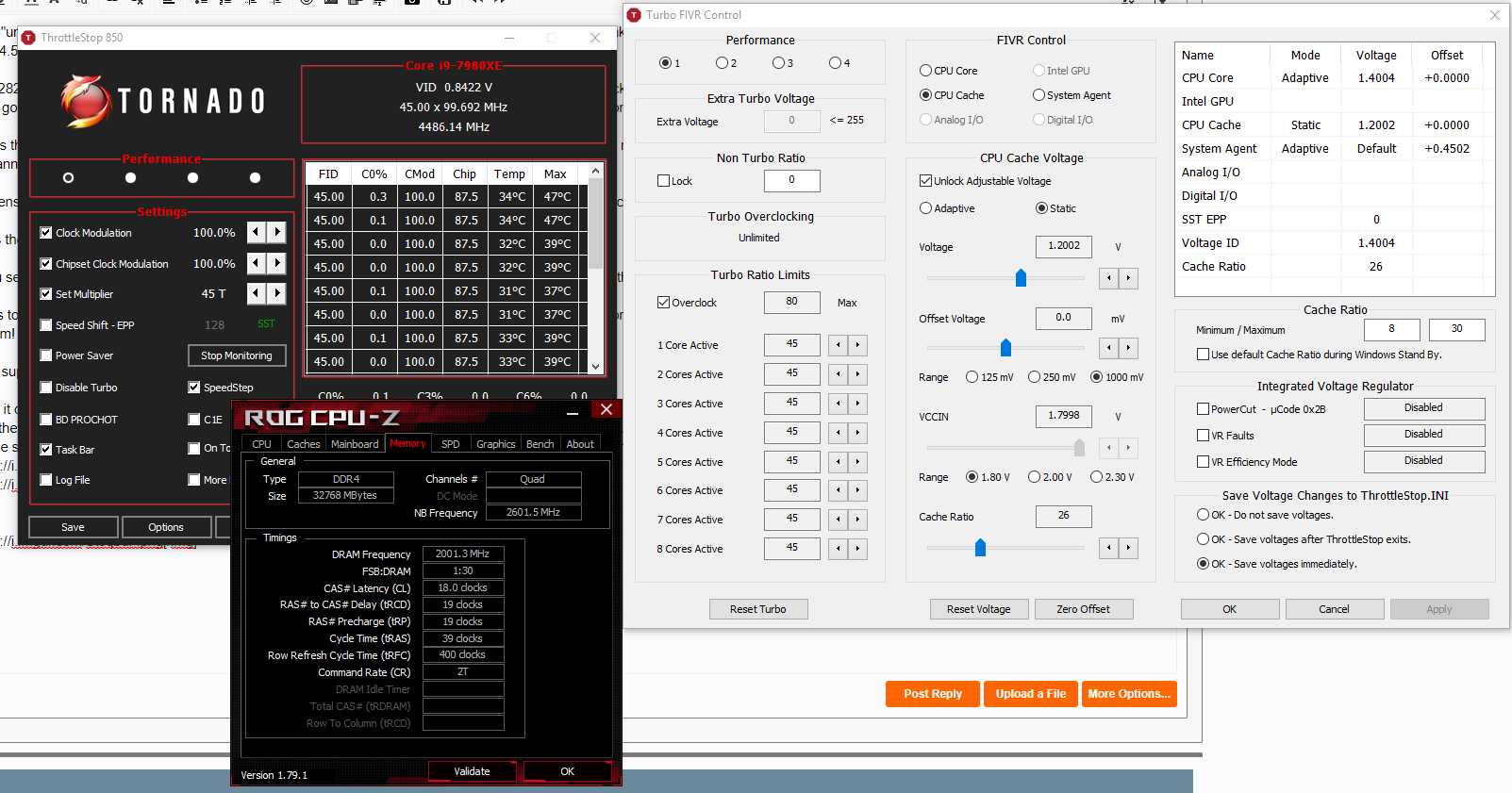Decrease Clock Modulation with left arrow
Screen dimensions: 1512x793
click(x=257, y=233)
